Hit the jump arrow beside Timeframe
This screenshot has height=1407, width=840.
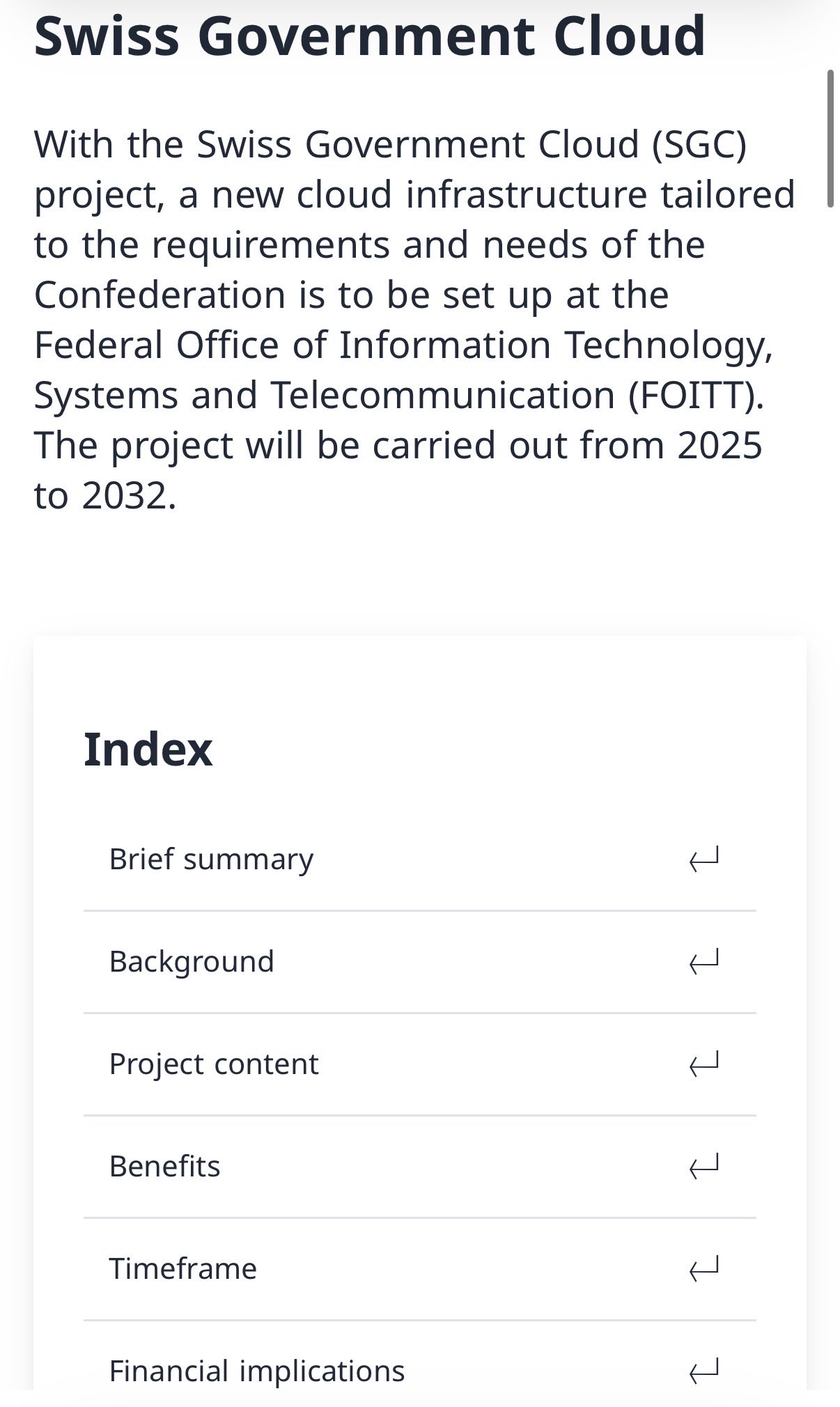[703, 1269]
